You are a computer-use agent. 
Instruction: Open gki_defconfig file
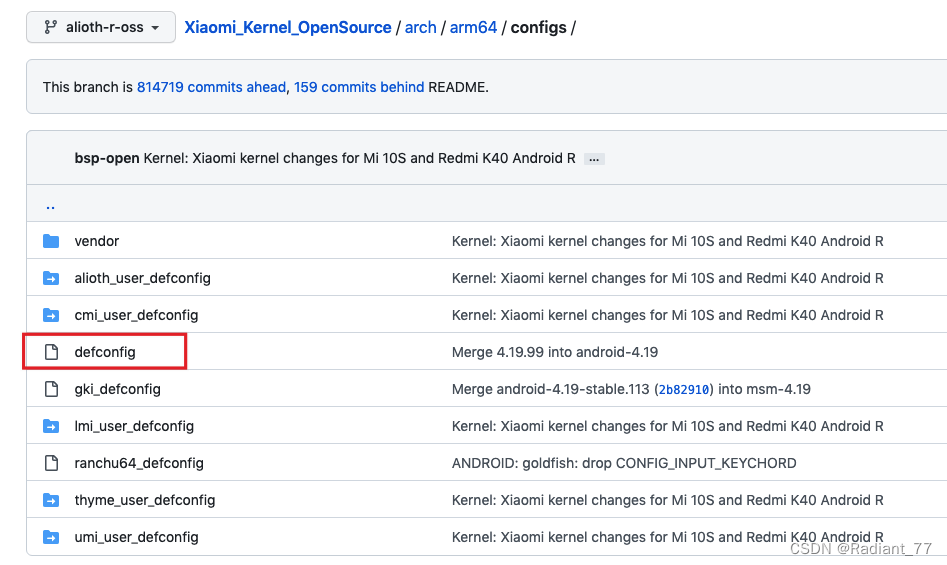click(118, 389)
